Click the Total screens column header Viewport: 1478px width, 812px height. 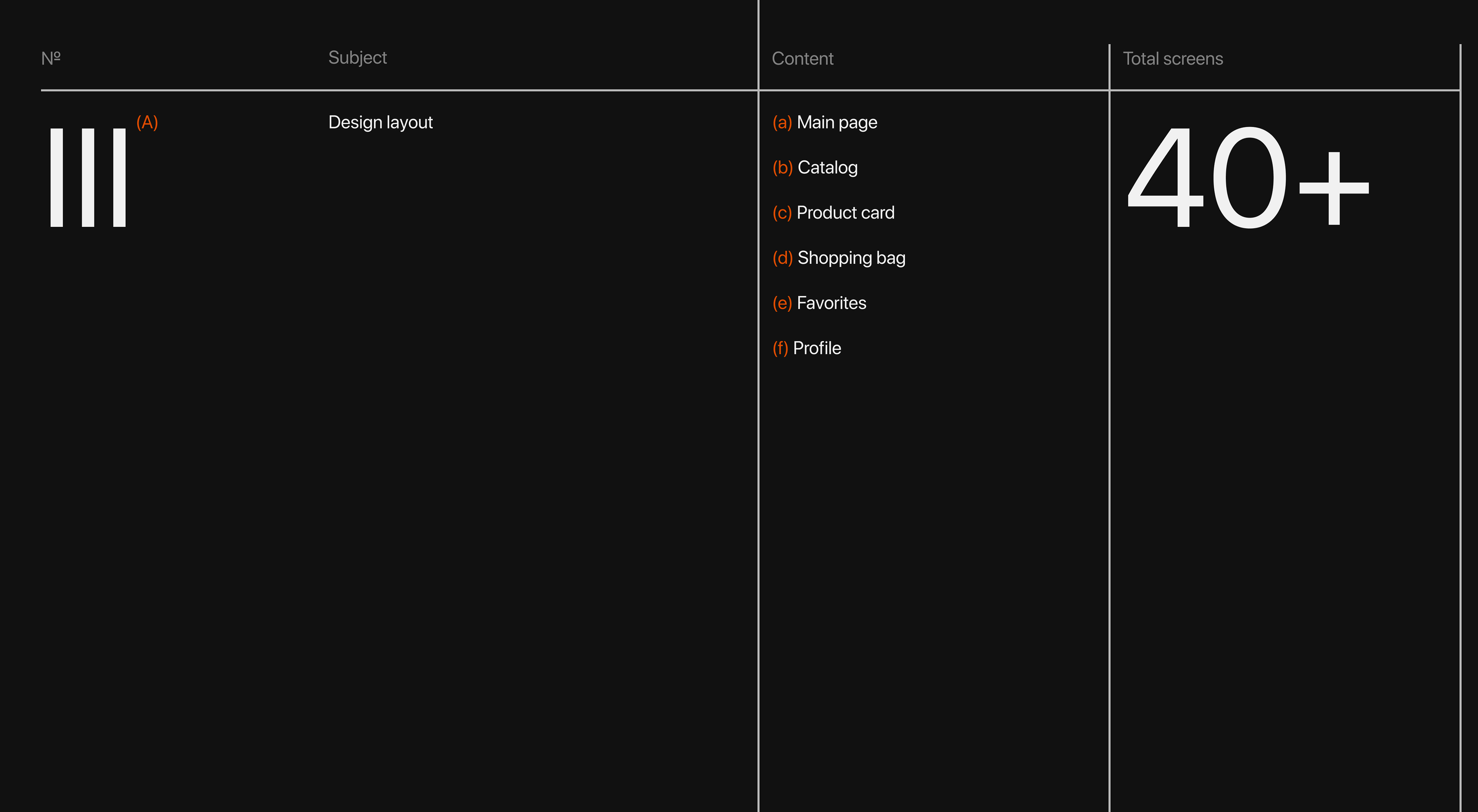1173,59
